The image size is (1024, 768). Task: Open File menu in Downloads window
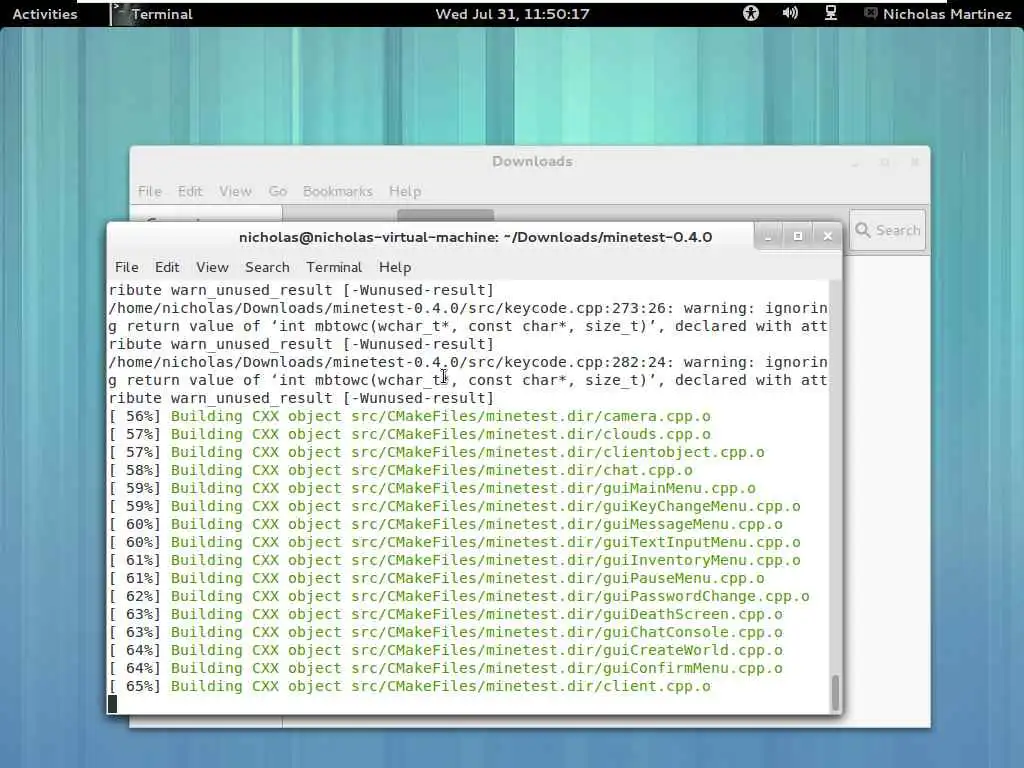(150, 191)
